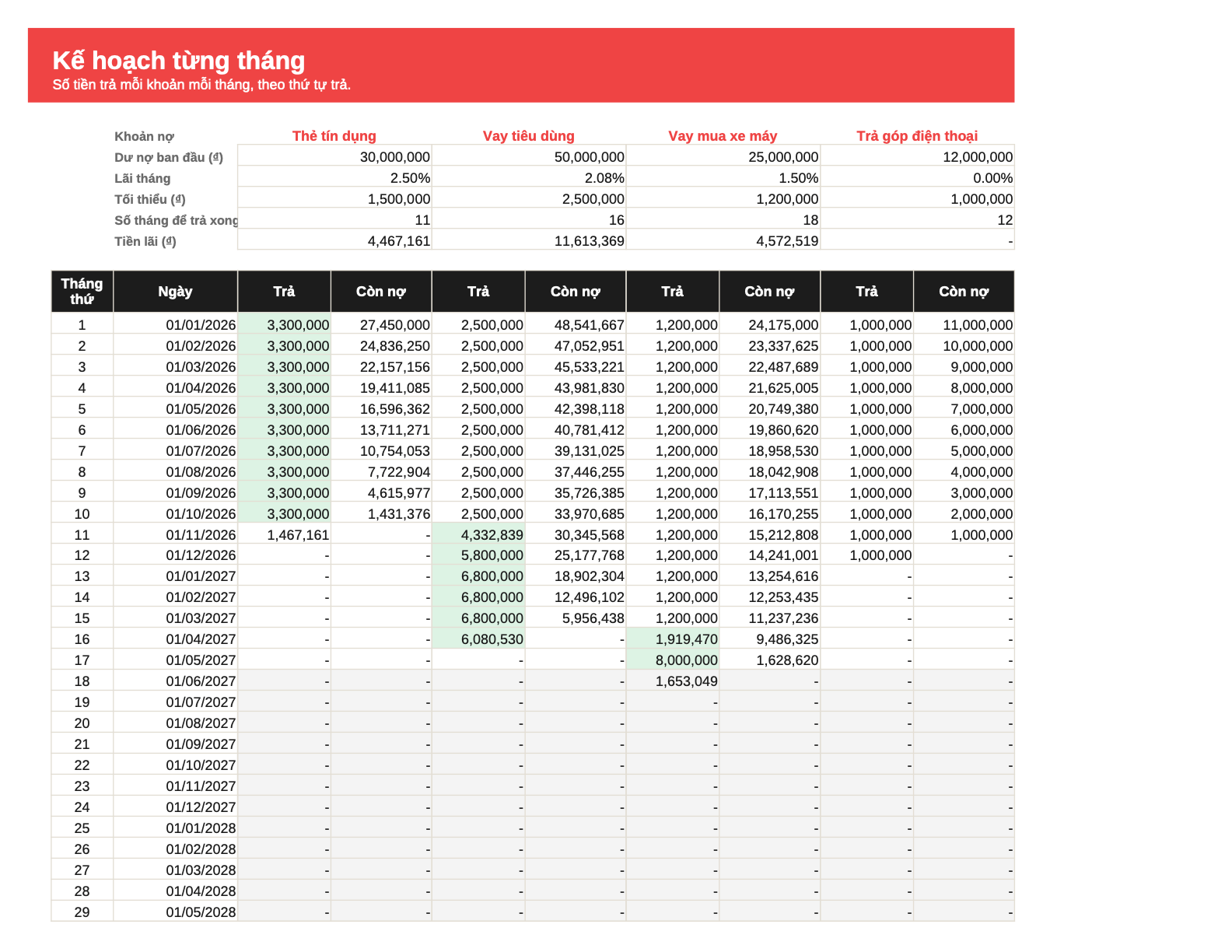Click the 'Kế hoạch từng tháng' title

pos(178,61)
